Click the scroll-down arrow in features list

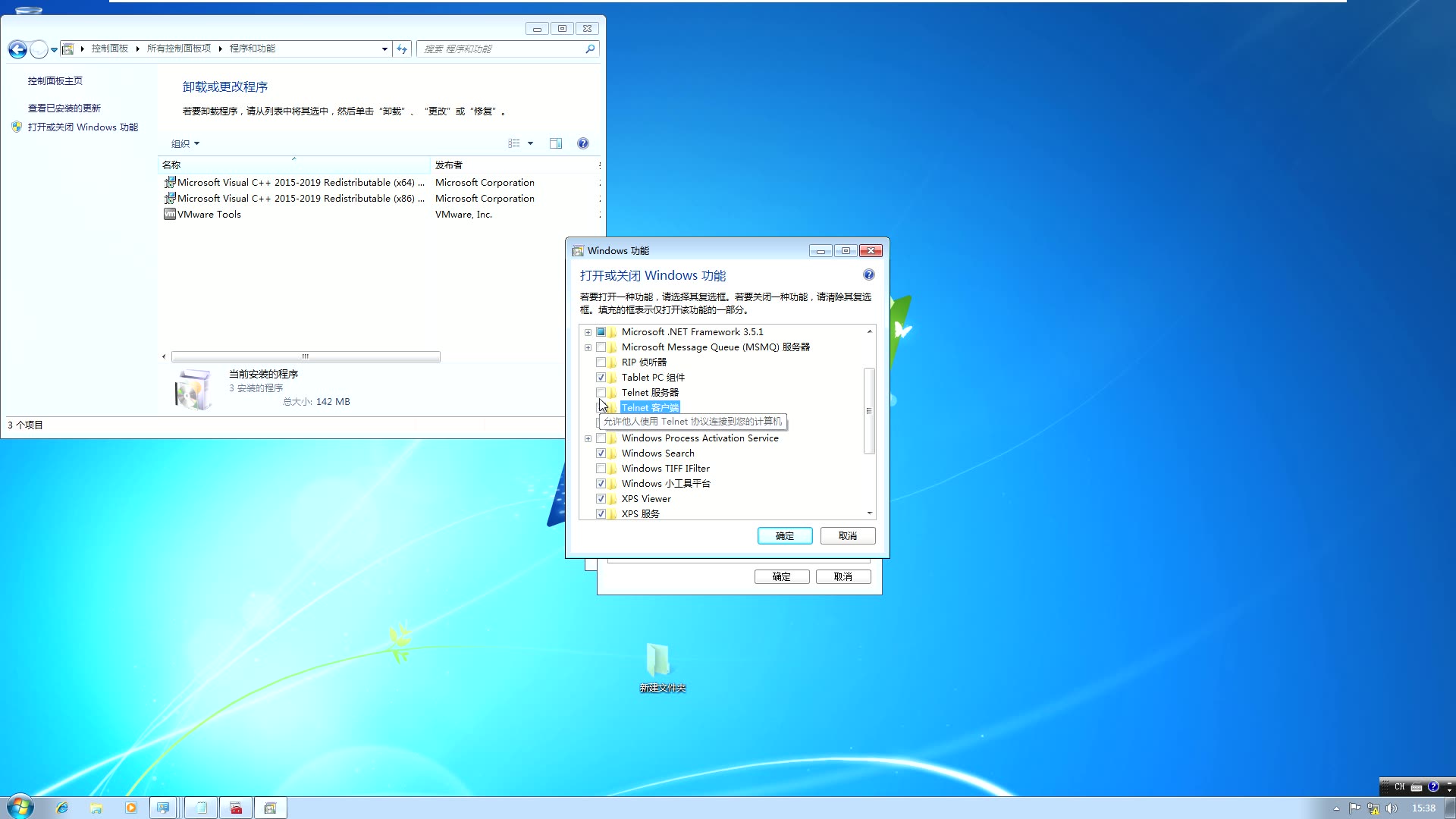pos(869,513)
